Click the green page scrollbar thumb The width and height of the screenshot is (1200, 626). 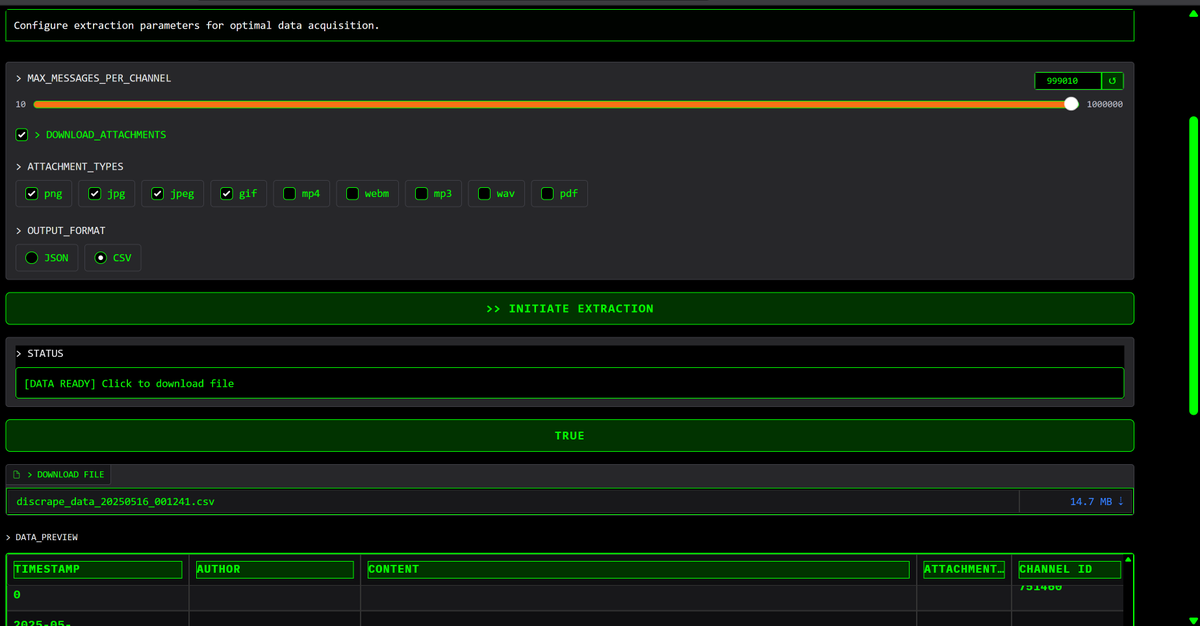1193,265
